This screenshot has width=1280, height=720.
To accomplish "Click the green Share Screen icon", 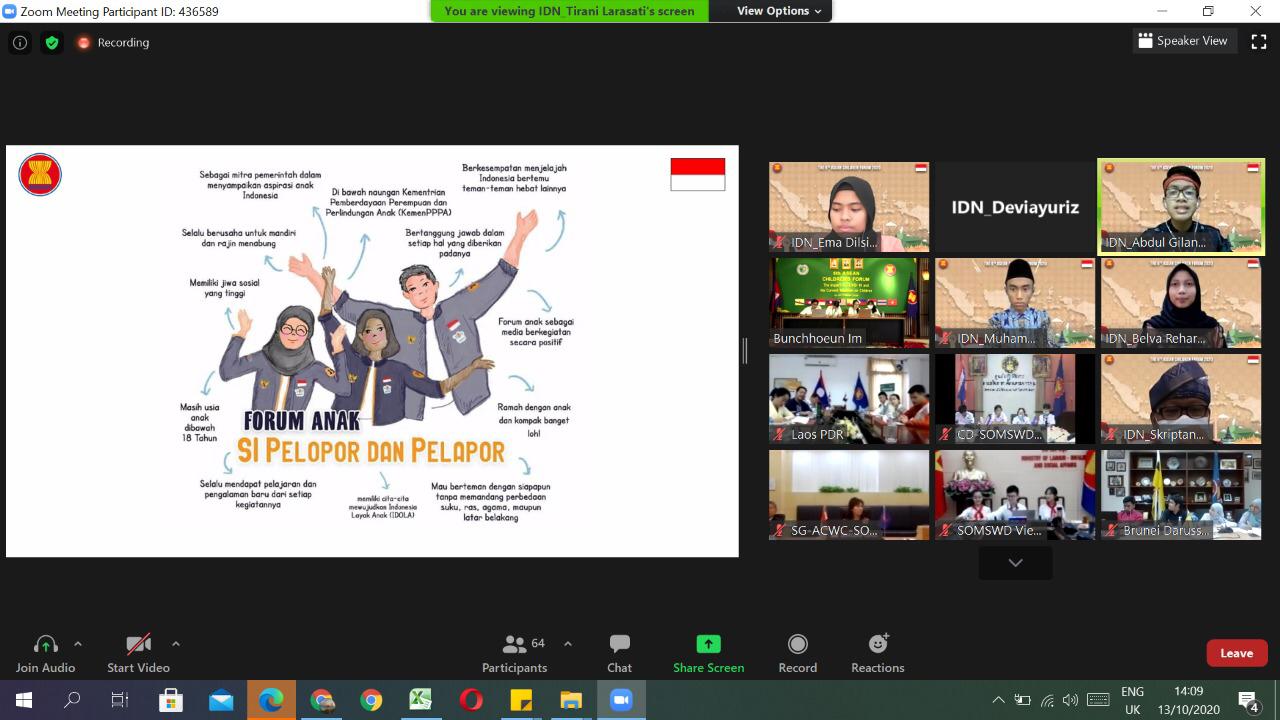I will click(x=708, y=644).
